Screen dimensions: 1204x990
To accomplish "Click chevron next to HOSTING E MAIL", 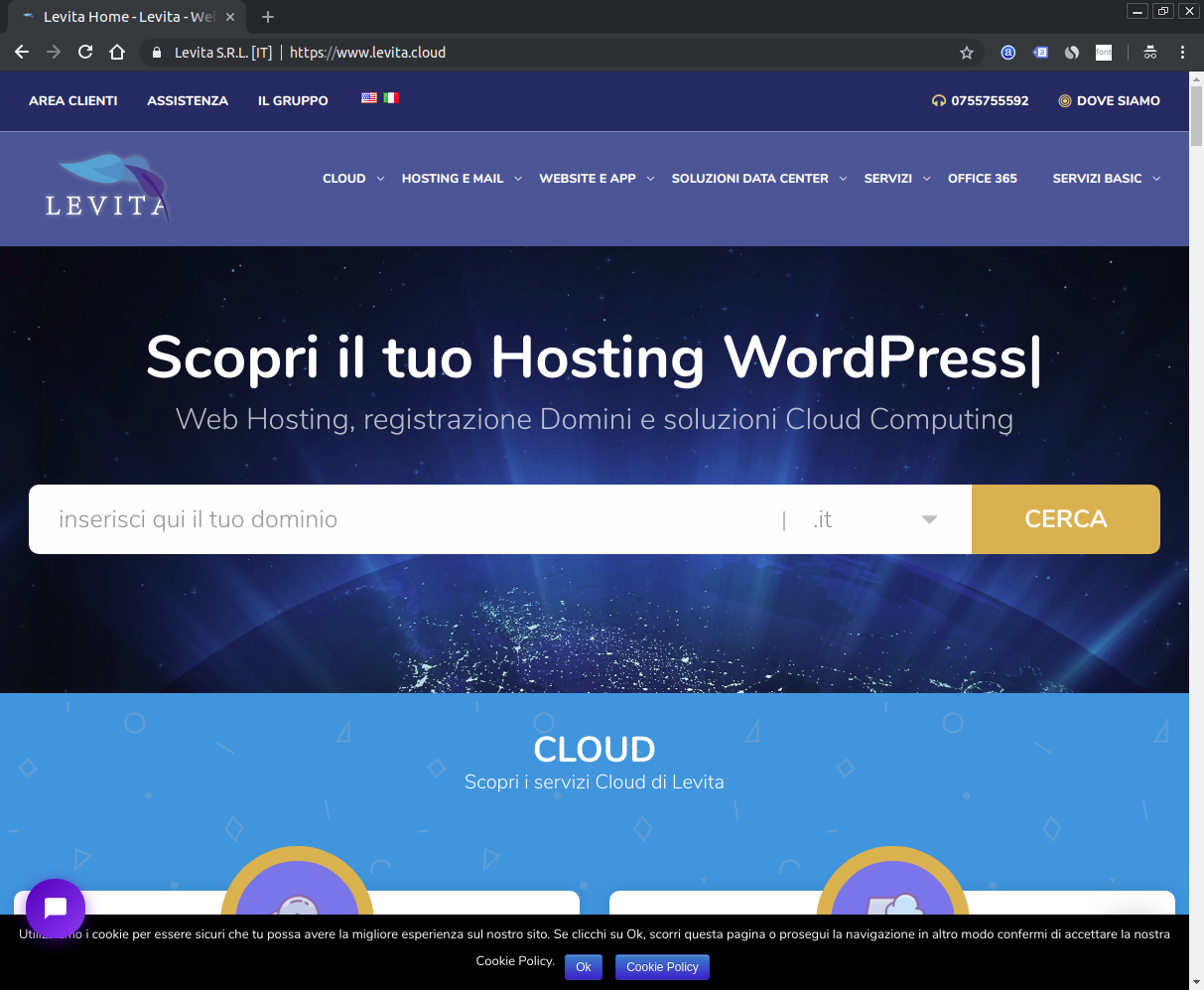I will click(x=518, y=179).
